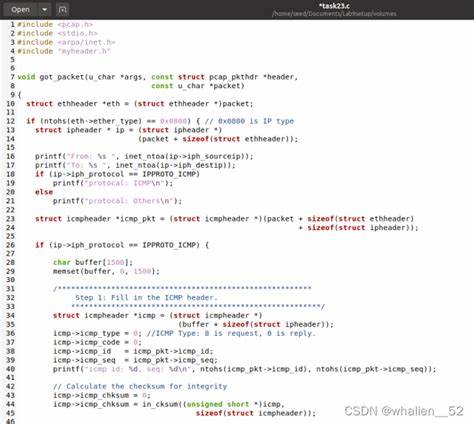Click the IPPROTO_ICMP constant on line 18
The width and height of the screenshot is (474, 424).
point(171,174)
